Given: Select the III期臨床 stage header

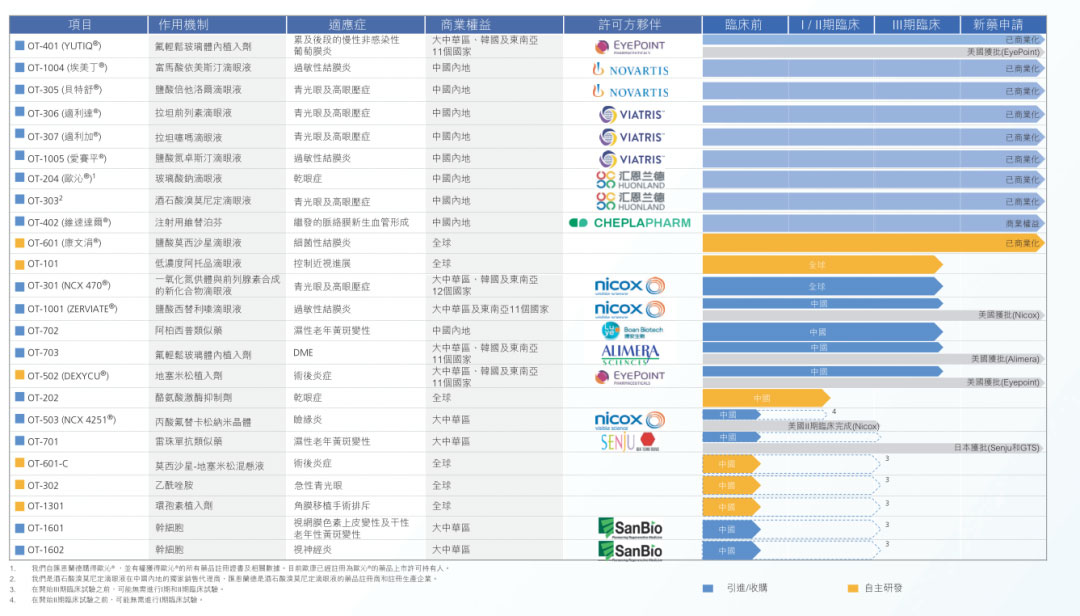Looking at the screenshot, I should pyautogui.click(x=915, y=24).
